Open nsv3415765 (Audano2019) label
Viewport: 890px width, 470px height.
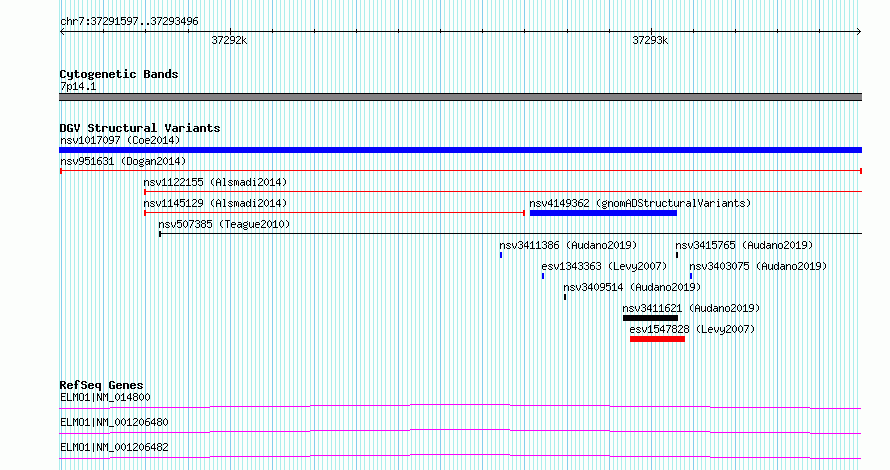click(x=744, y=245)
